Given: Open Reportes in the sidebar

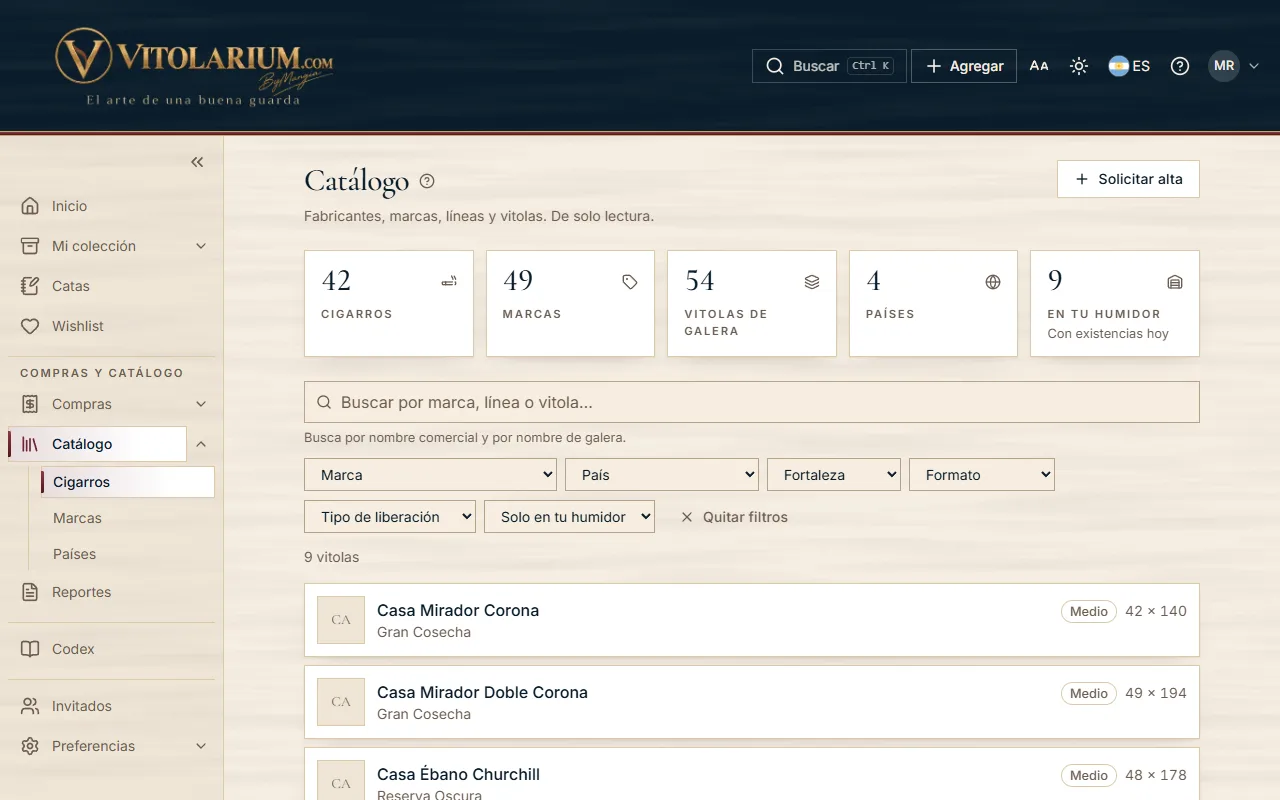Looking at the screenshot, I should [x=112, y=592].
